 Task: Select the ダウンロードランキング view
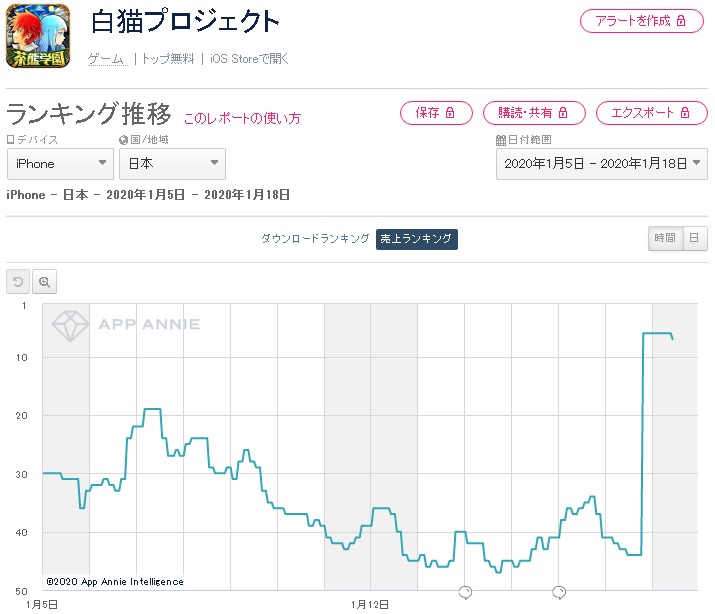[315, 239]
